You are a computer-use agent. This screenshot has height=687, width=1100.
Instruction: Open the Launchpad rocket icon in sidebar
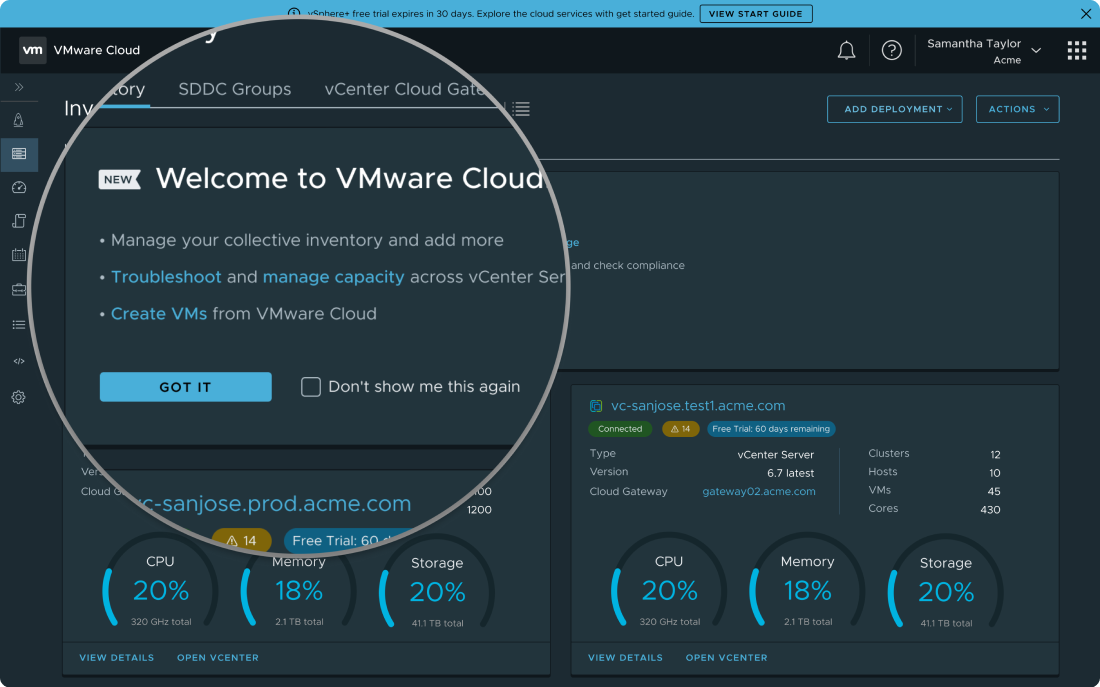(19, 120)
